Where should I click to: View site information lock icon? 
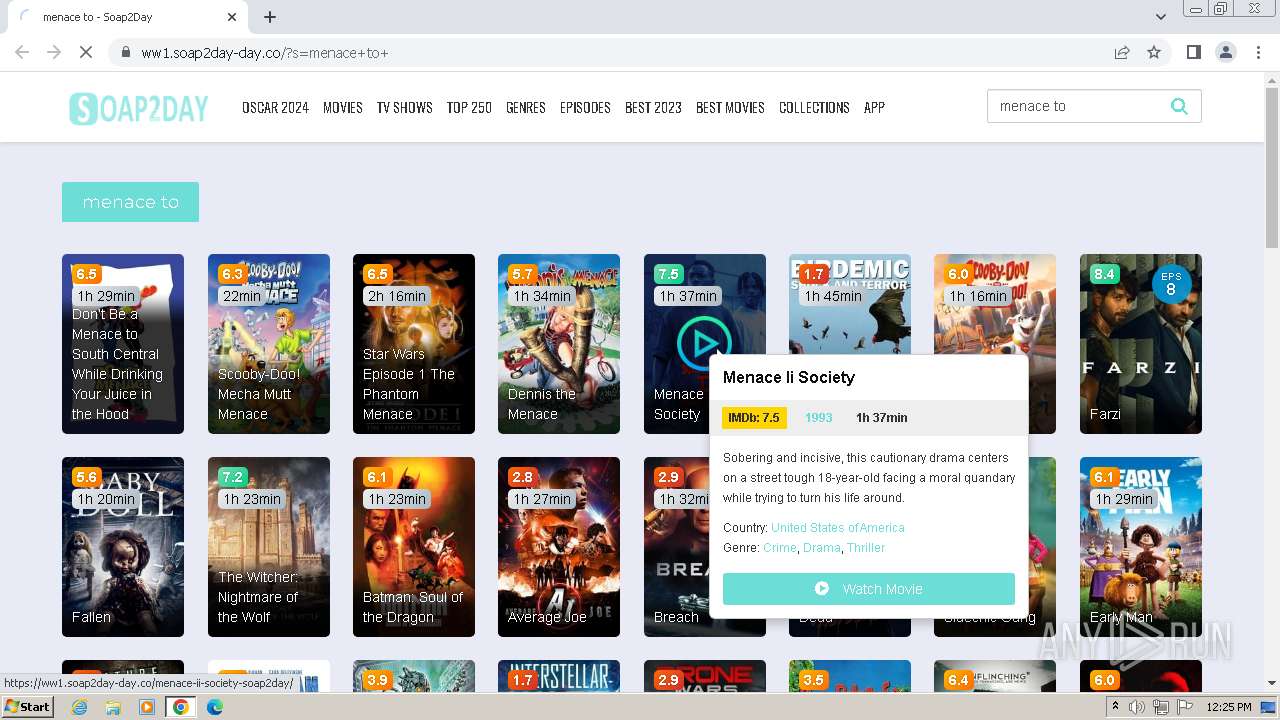click(126, 53)
